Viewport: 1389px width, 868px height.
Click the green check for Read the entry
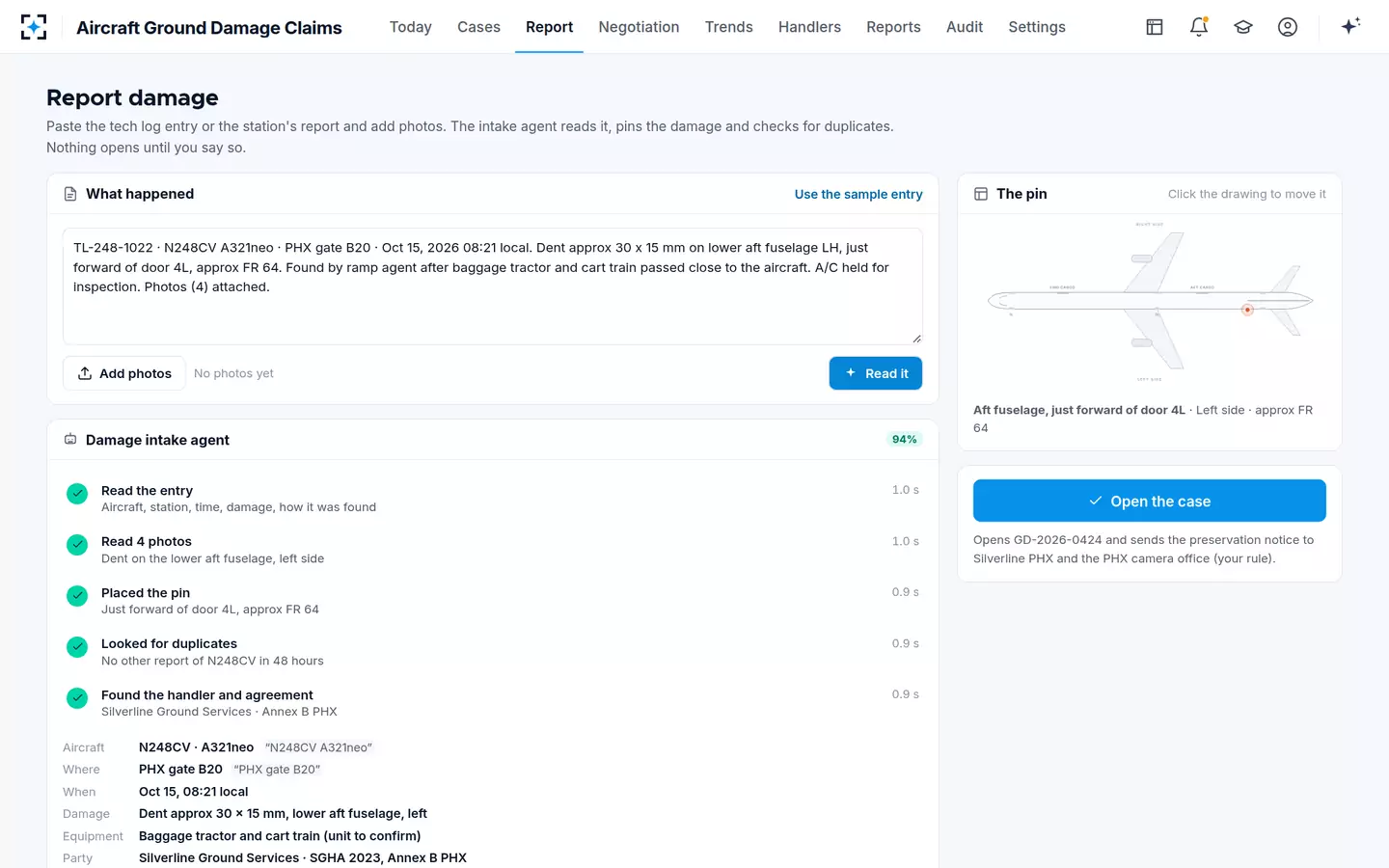[77, 494]
